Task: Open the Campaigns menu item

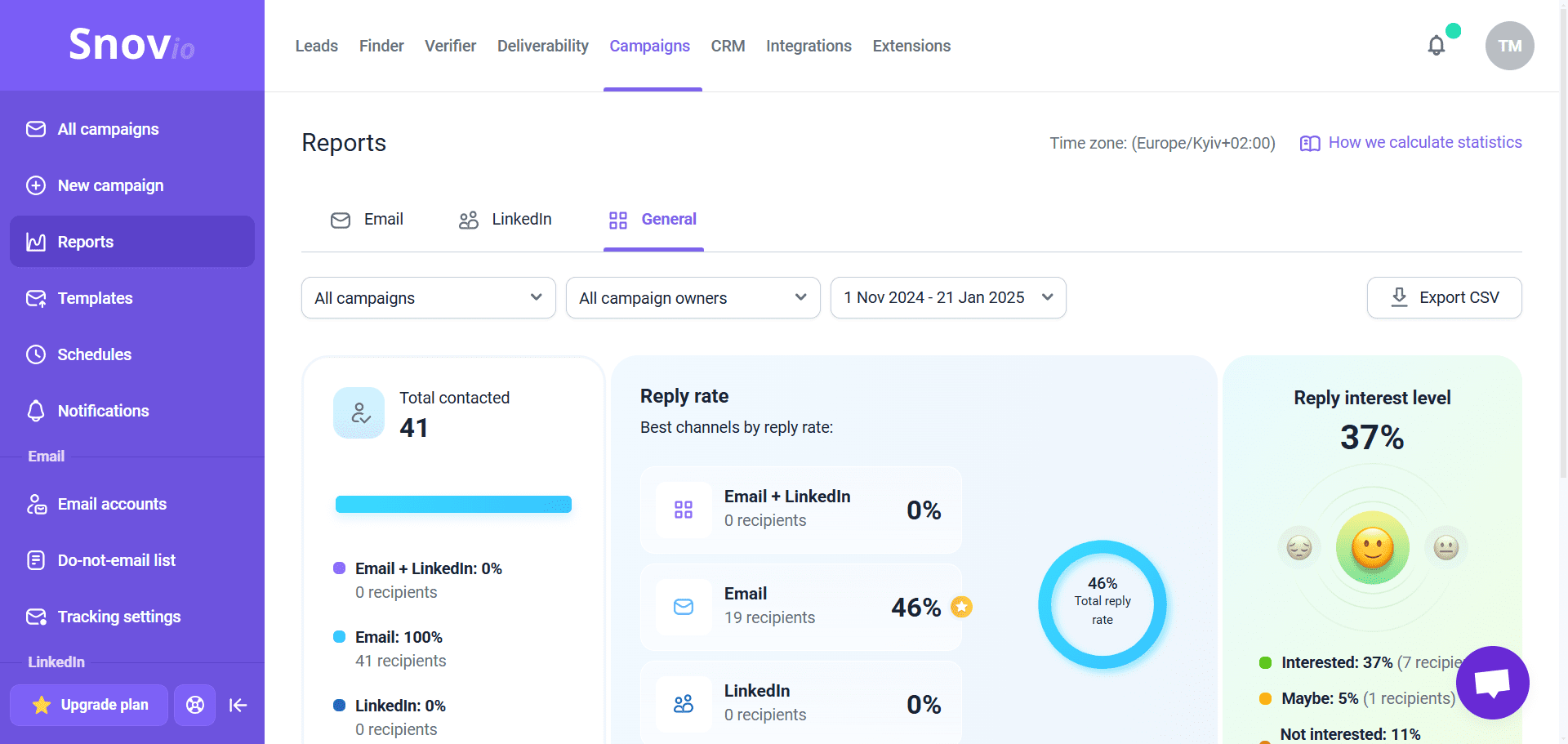Action: pos(649,46)
